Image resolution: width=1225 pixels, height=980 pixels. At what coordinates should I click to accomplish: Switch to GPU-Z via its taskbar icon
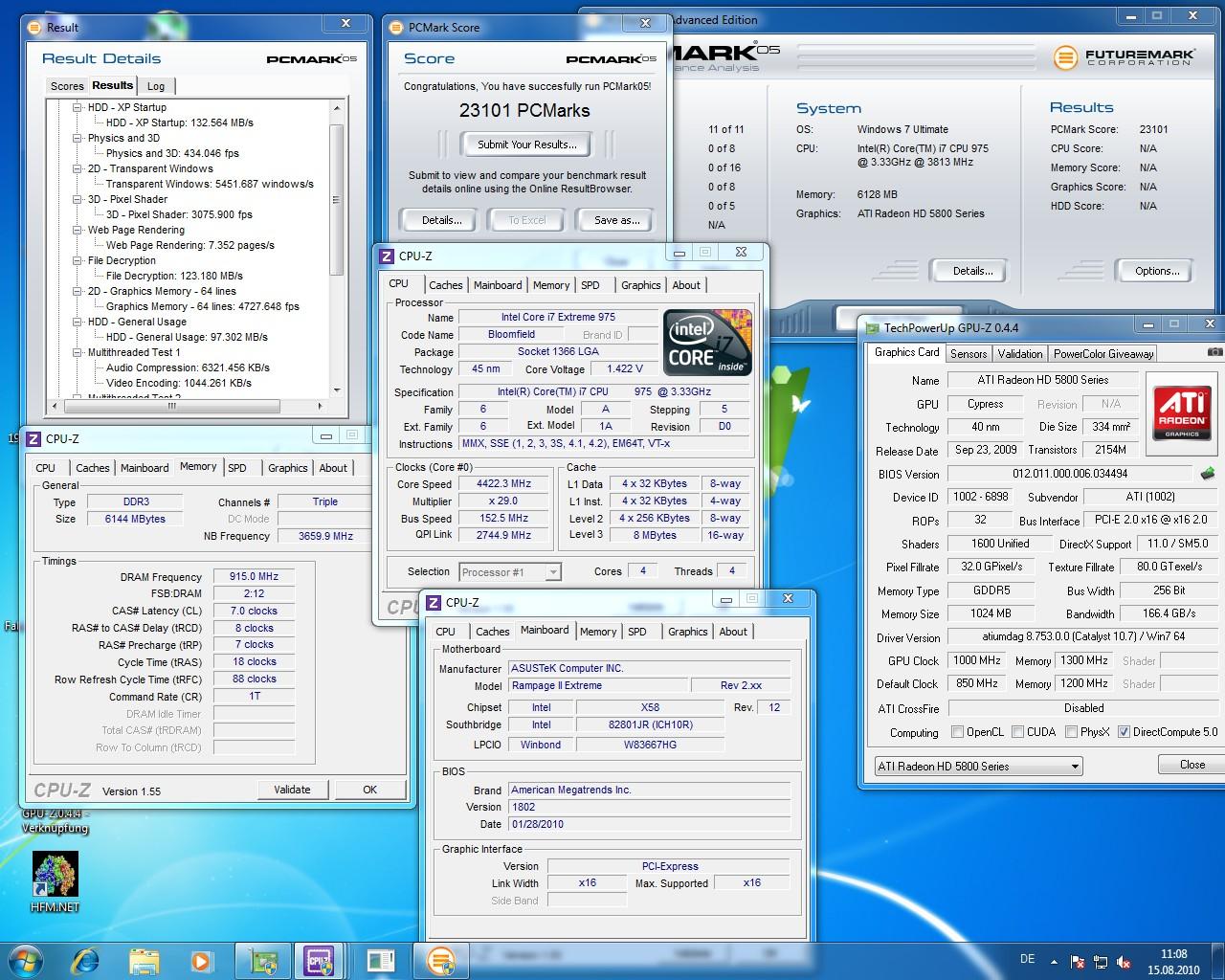263,961
